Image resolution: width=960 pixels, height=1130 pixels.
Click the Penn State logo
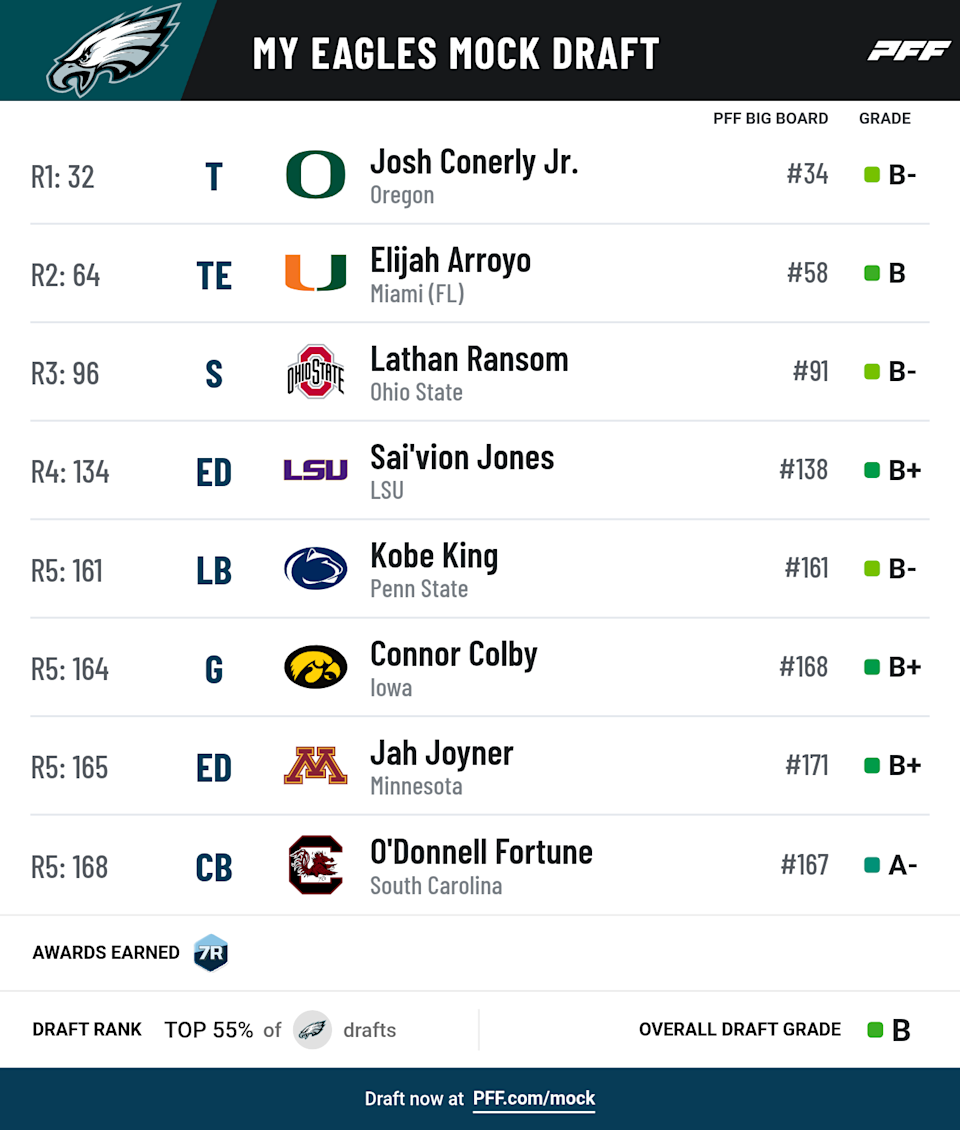pyautogui.click(x=316, y=568)
